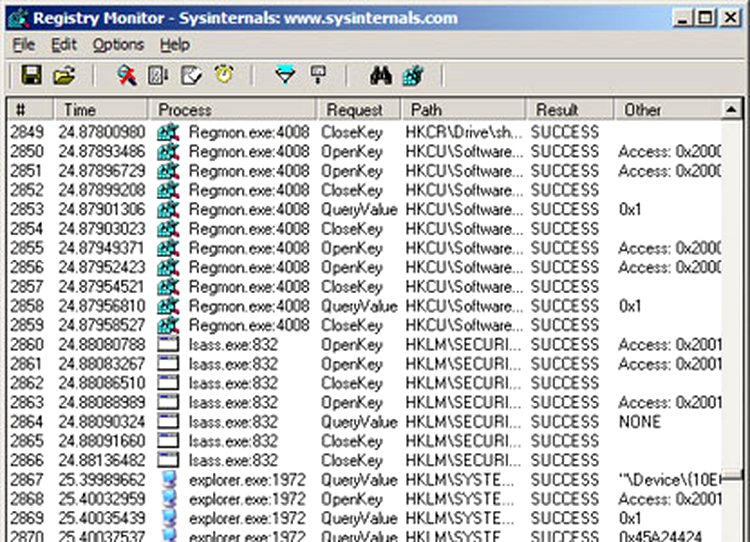Click the Save log floppy disk icon
750x542 pixels.
point(31,75)
